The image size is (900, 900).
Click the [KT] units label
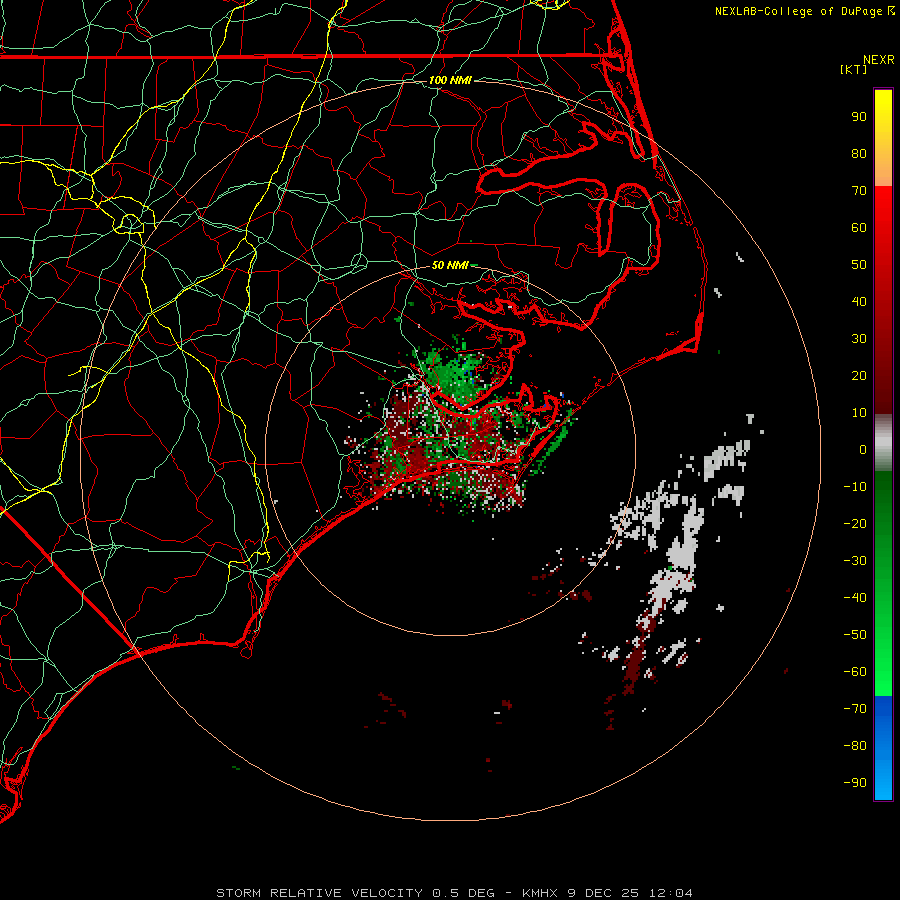pyautogui.click(x=854, y=69)
